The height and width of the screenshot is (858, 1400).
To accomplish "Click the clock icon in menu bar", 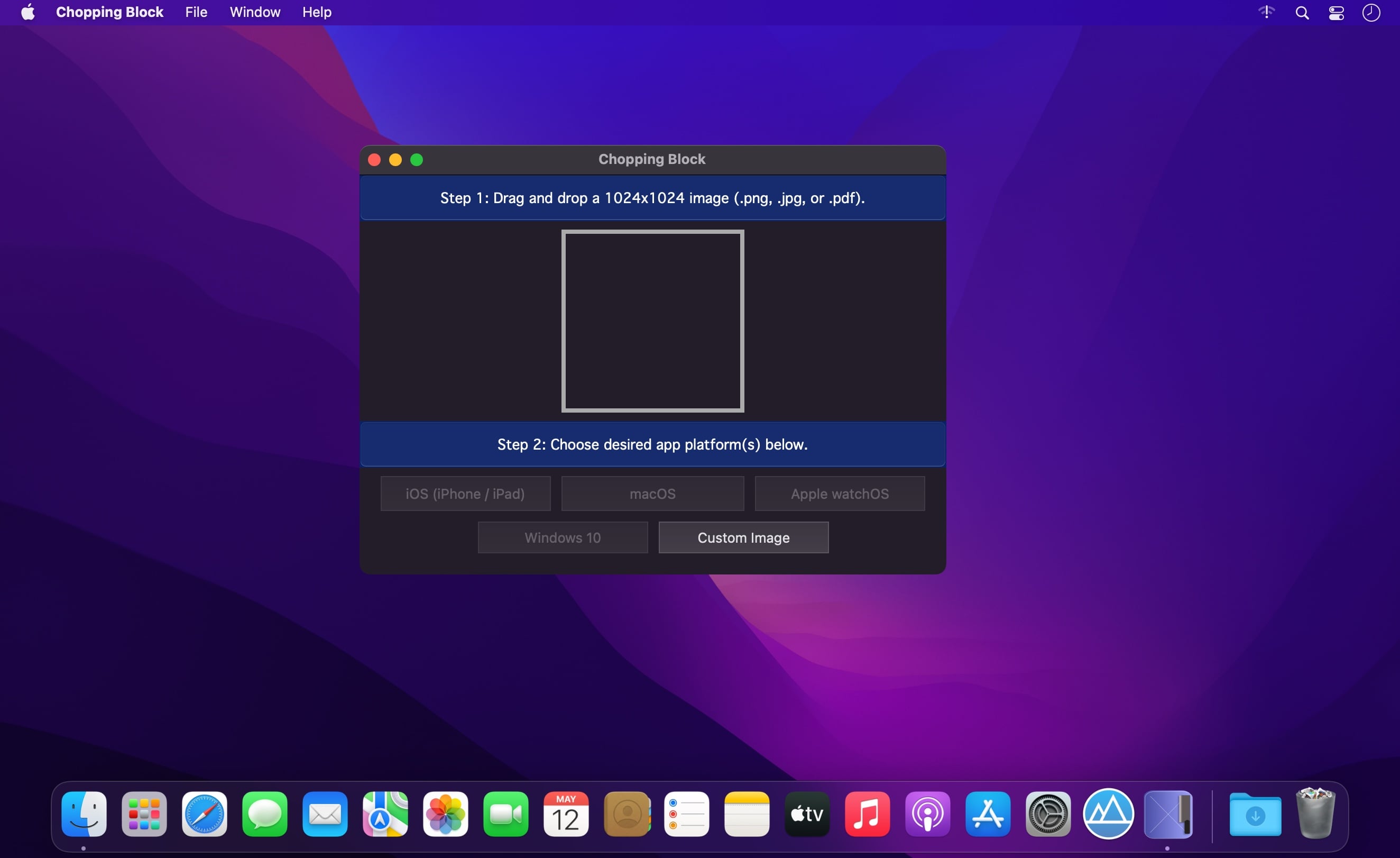I will click(1371, 13).
